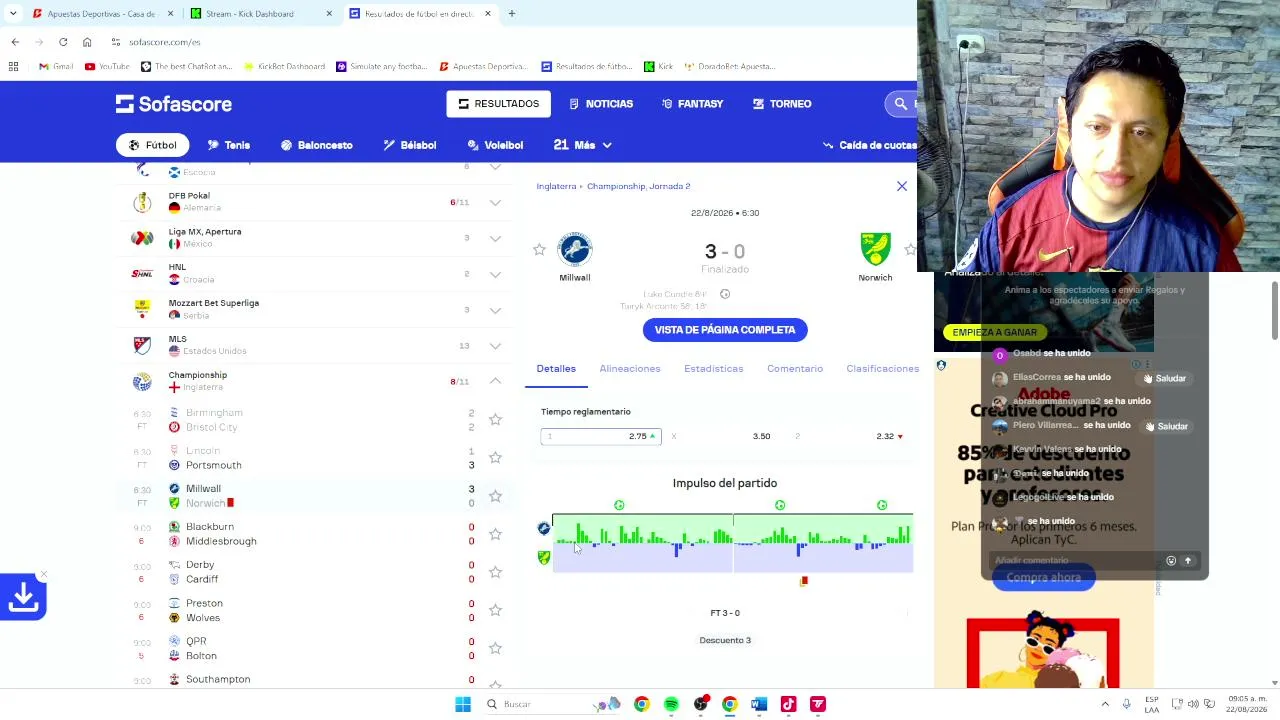
Task: Open the Windows Start menu
Action: tap(463, 704)
